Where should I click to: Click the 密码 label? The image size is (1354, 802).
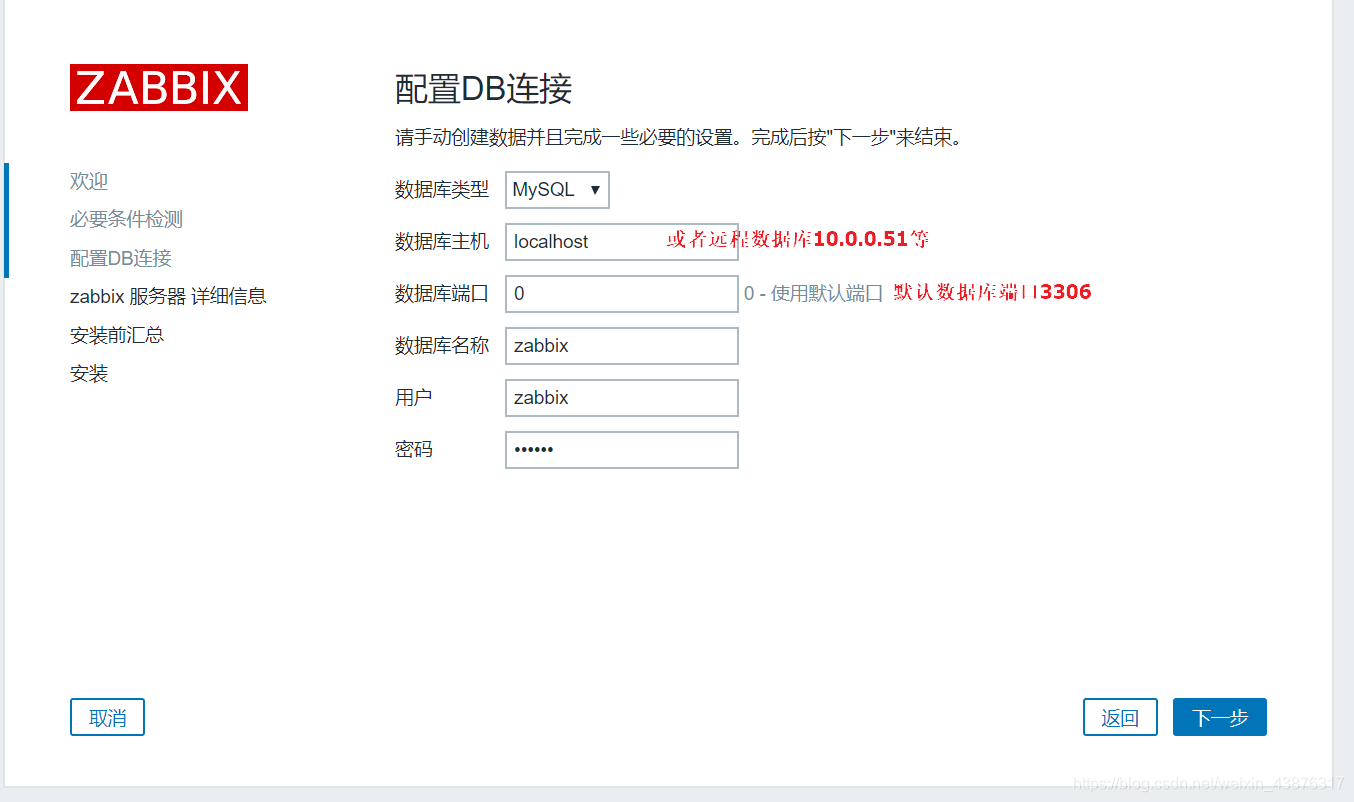point(414,450)
